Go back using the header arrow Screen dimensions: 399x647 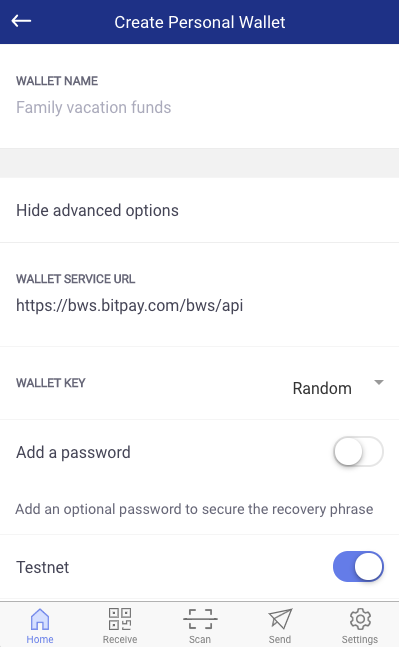coord(21,21)
